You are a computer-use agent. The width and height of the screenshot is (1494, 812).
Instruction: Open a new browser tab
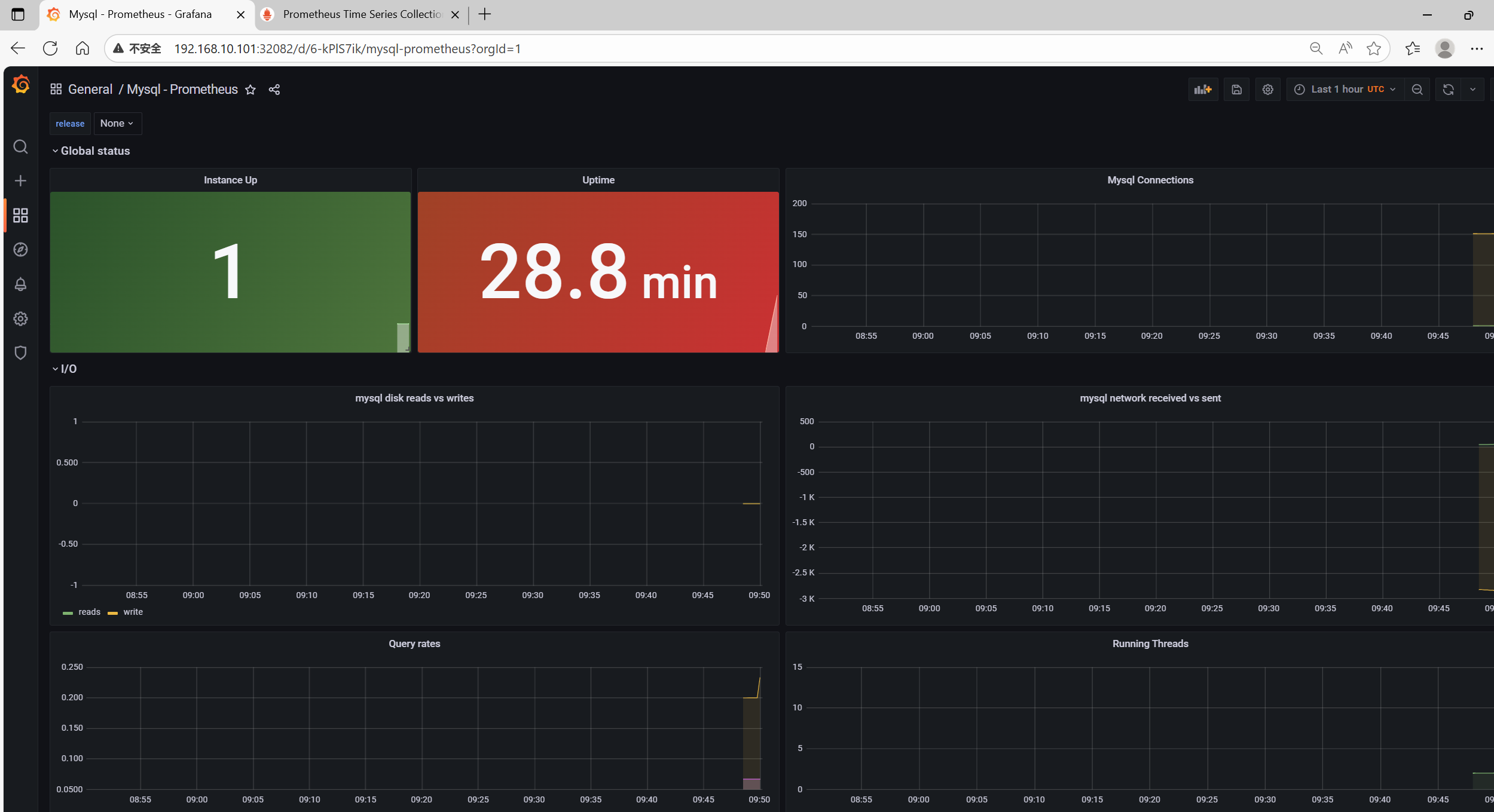coord(485,14)
